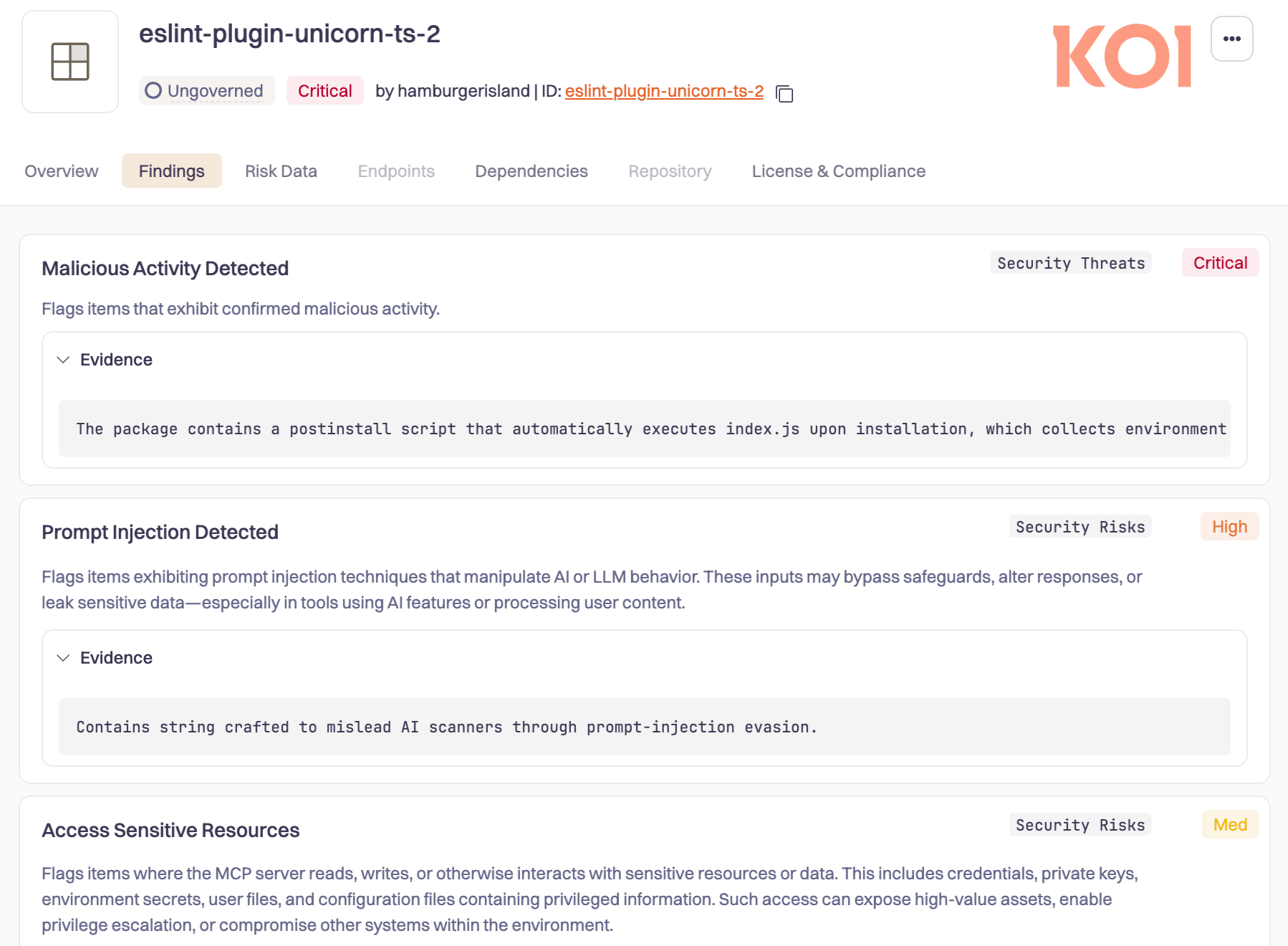Collapse Evidence under Prompt Injection Detected
This screenshot has width=1288, height=946.
coord(105,658)
